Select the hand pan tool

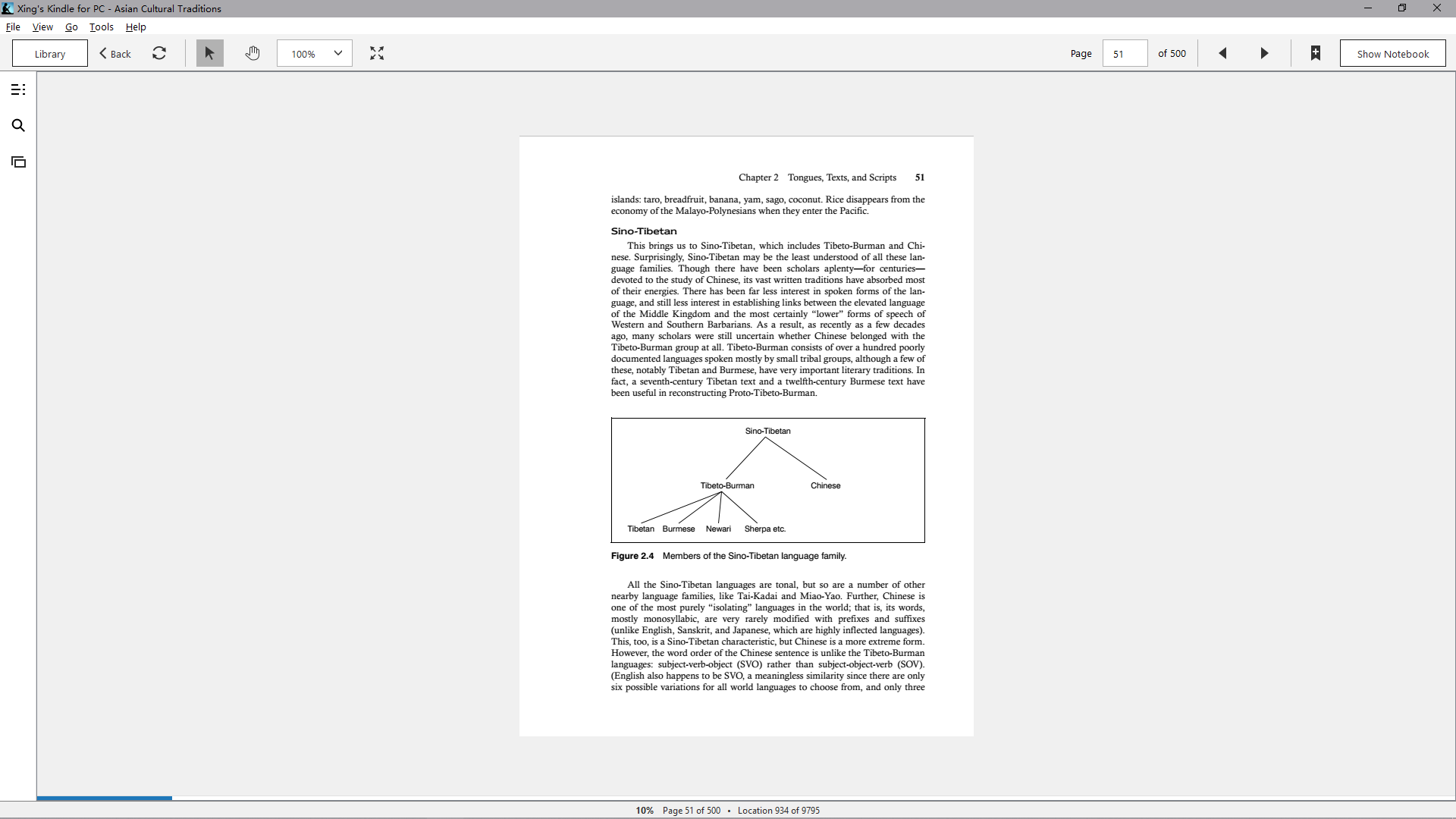point(253,53)
